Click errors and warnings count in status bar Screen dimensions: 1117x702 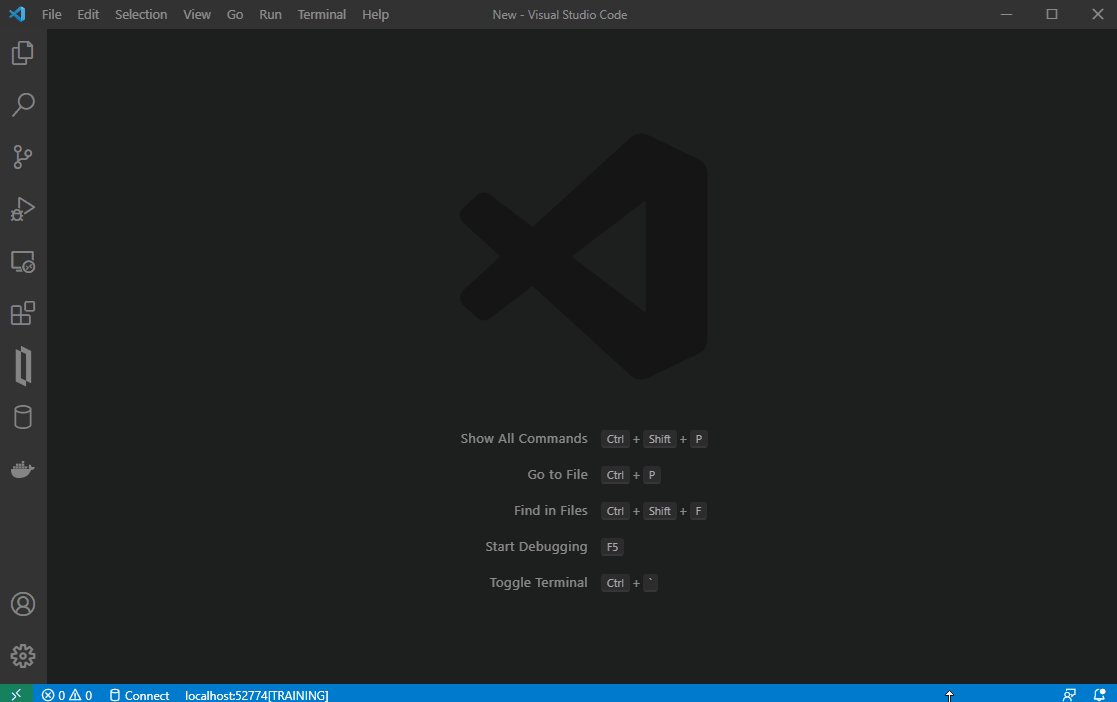(x=67, y=695)
